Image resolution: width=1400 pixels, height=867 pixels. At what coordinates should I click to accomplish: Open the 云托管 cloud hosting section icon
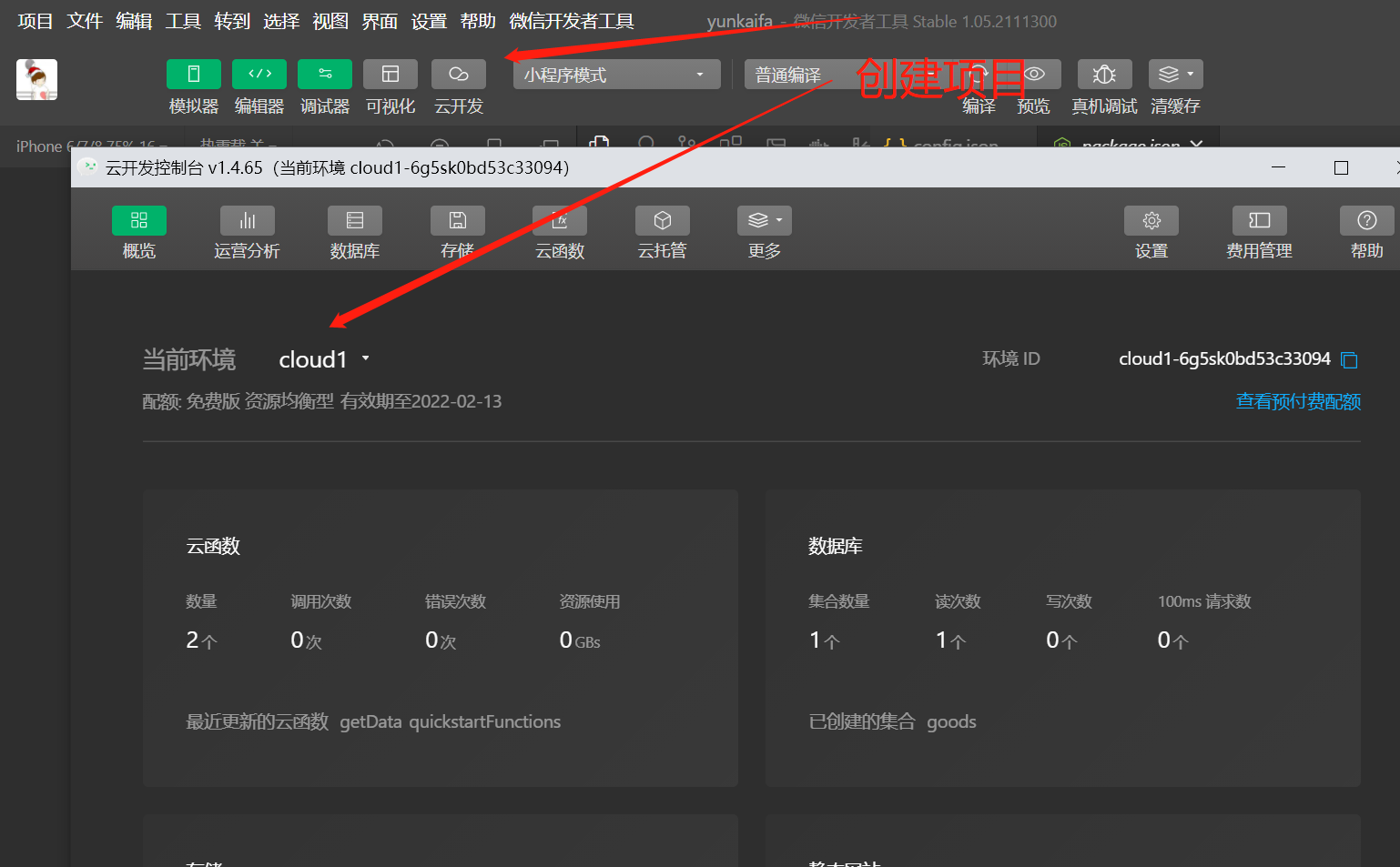click(x=663, y=221)
